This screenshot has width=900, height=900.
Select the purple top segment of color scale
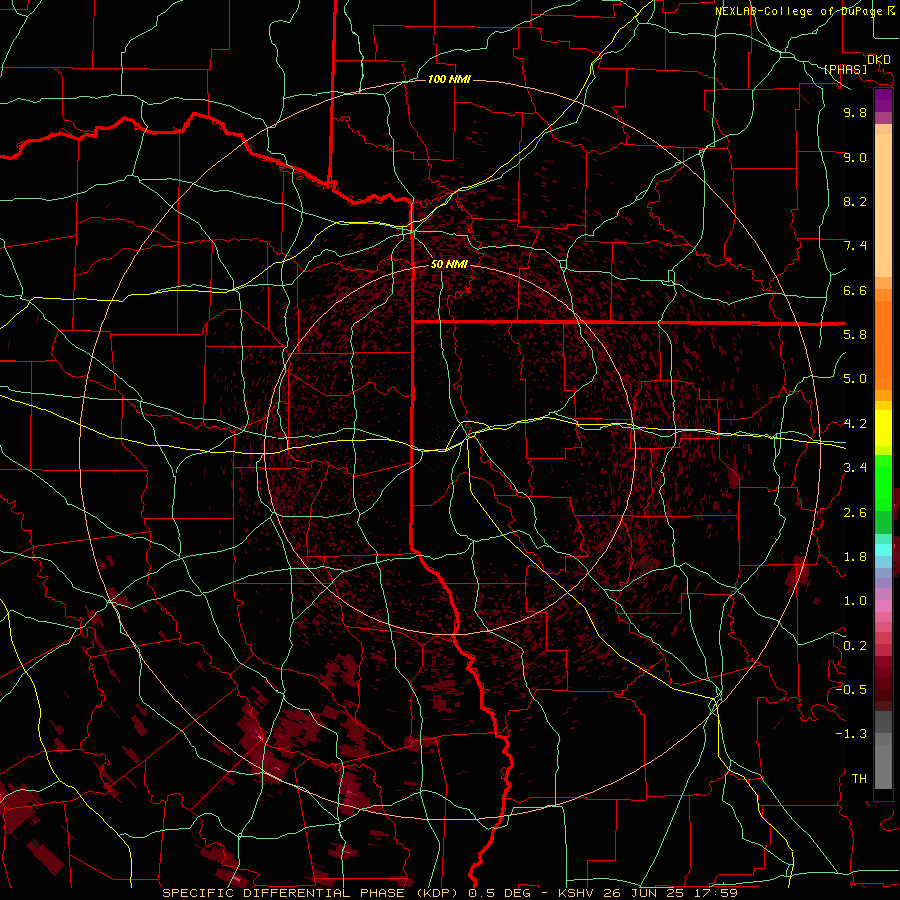(x=883, y=100)
